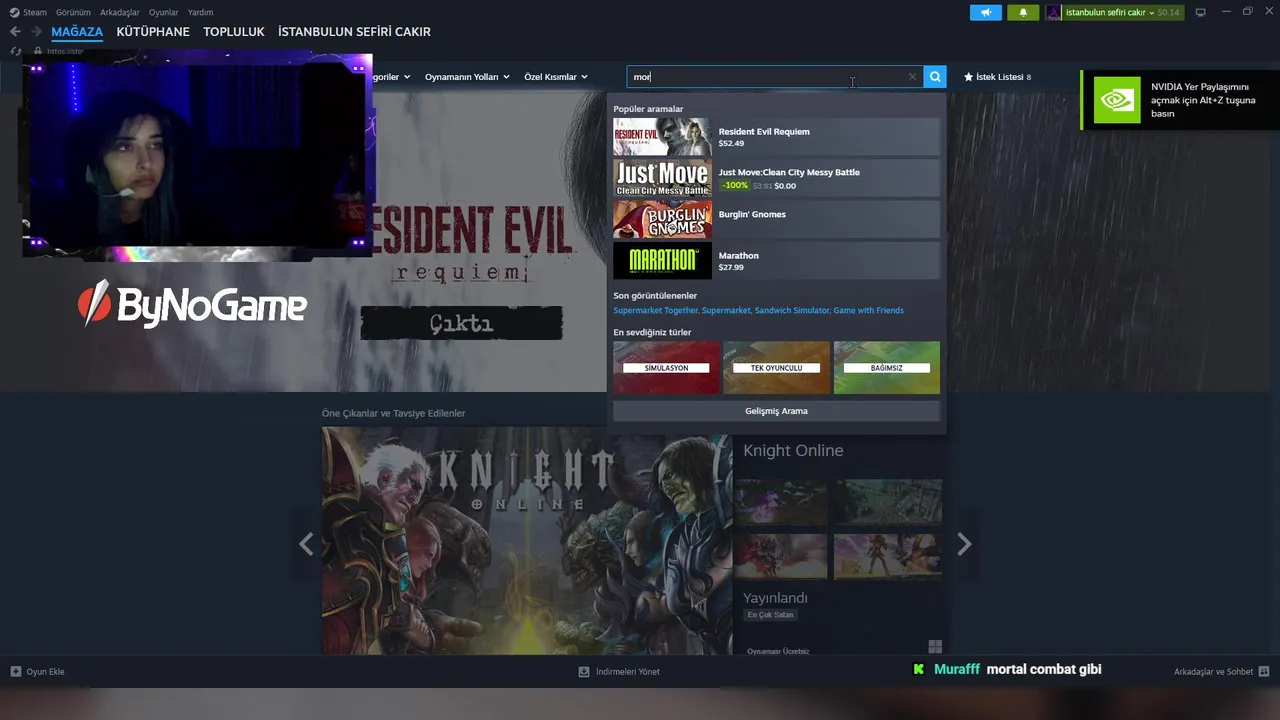Clear the search box with the X icon
Image resolution: width=1280 pixels, height=720 pixels.
[912, 77]
